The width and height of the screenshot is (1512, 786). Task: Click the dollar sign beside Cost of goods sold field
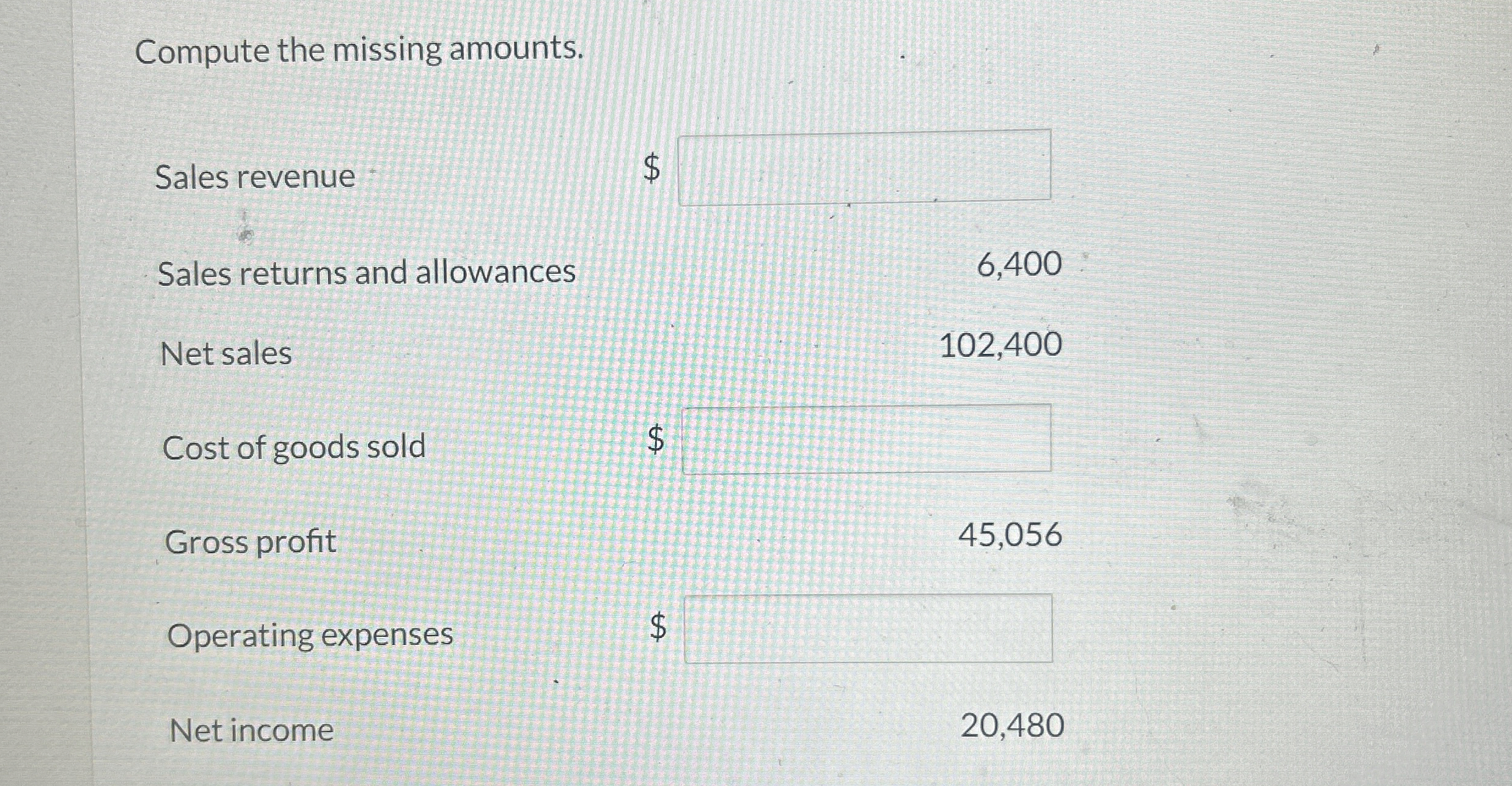655,439
